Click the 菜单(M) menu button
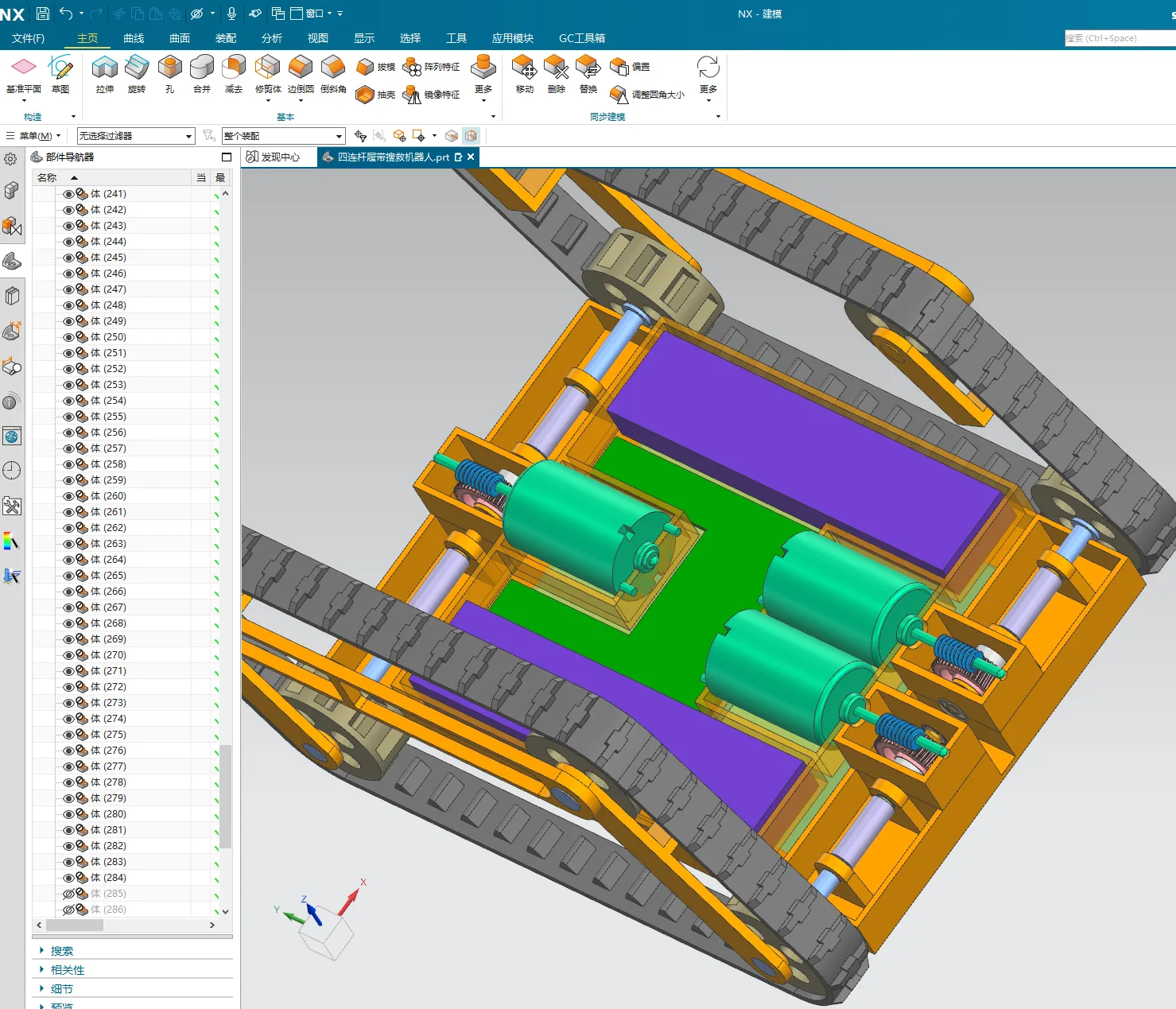The width and height of the screenshot is (1176, 1009). (34, 136)
